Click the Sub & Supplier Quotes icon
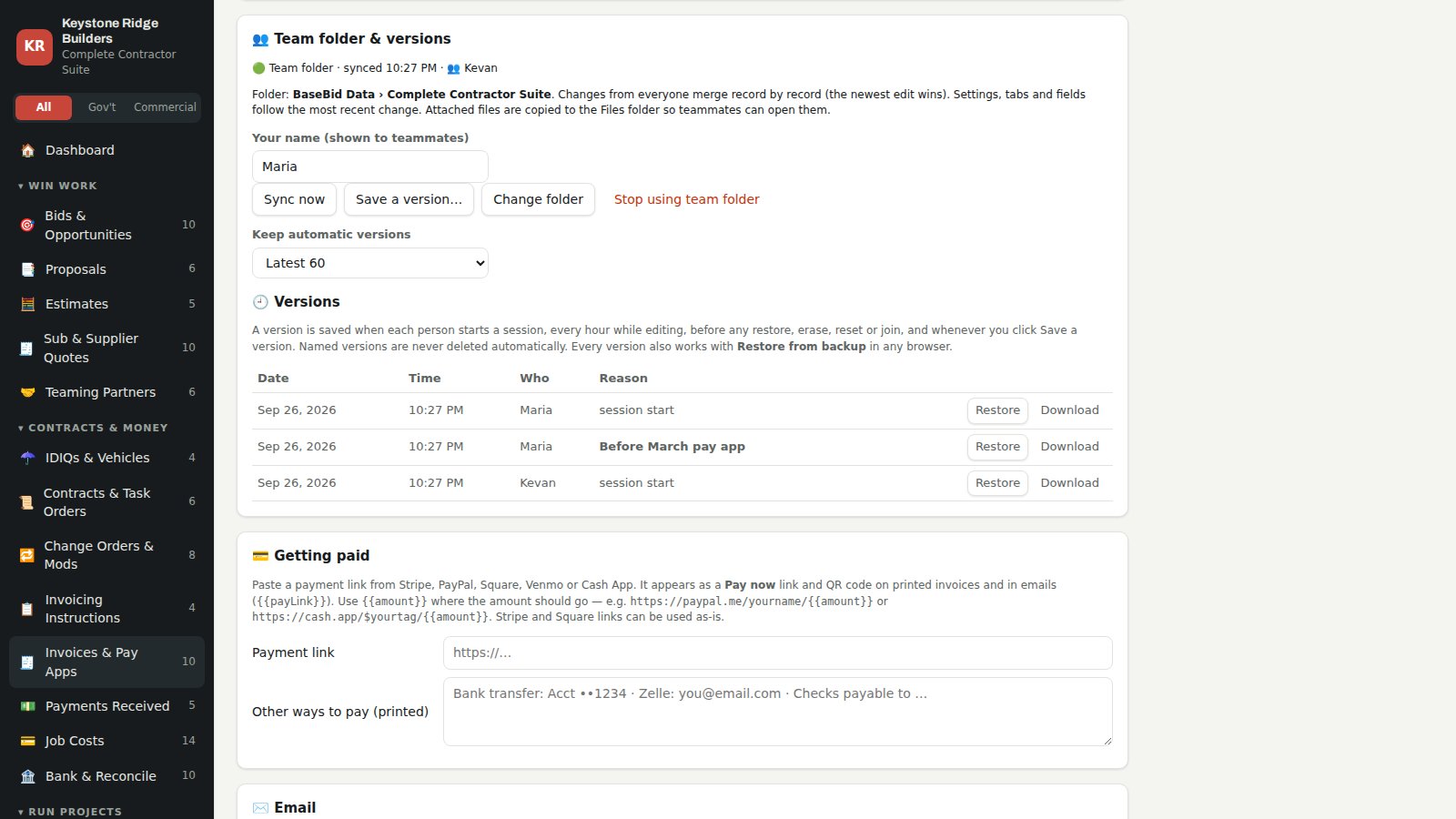Image resolution: width=1456 pixels, height=819 pixels. pos(26,348)
